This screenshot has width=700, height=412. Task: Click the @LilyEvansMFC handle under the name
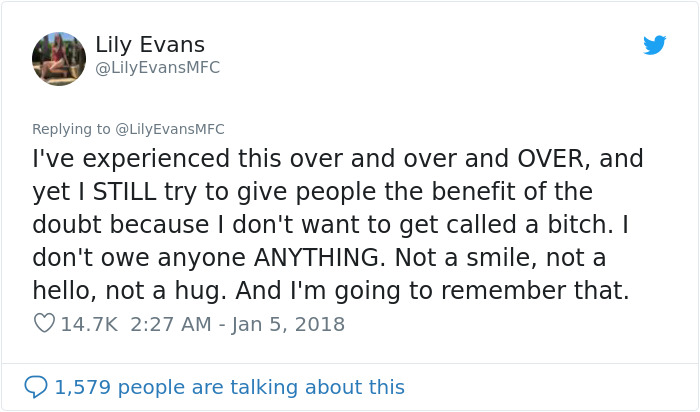[x=157, y=68]
